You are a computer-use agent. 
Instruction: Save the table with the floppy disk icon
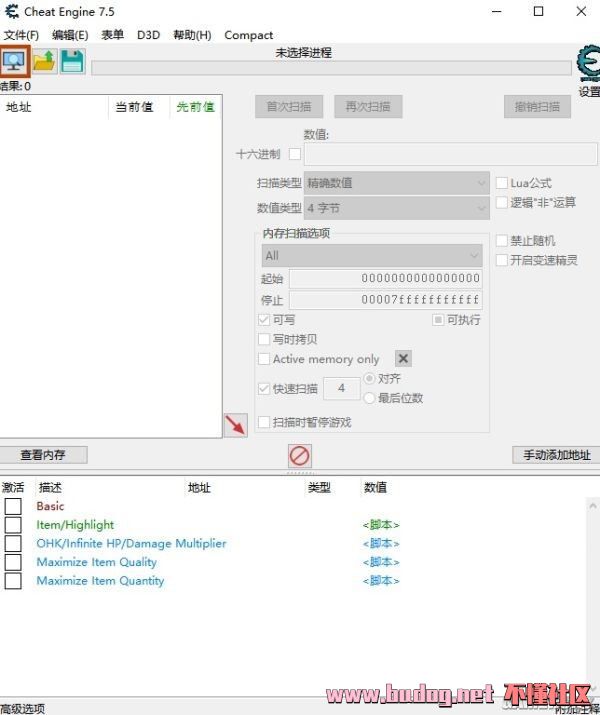tap(72, 61)
